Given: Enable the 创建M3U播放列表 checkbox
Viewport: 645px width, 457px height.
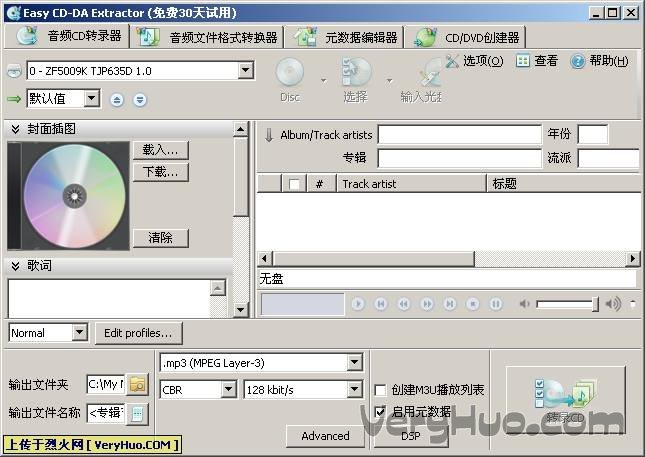Looking at the screenshot, I should pyautogui.click(x=380, y=390).
